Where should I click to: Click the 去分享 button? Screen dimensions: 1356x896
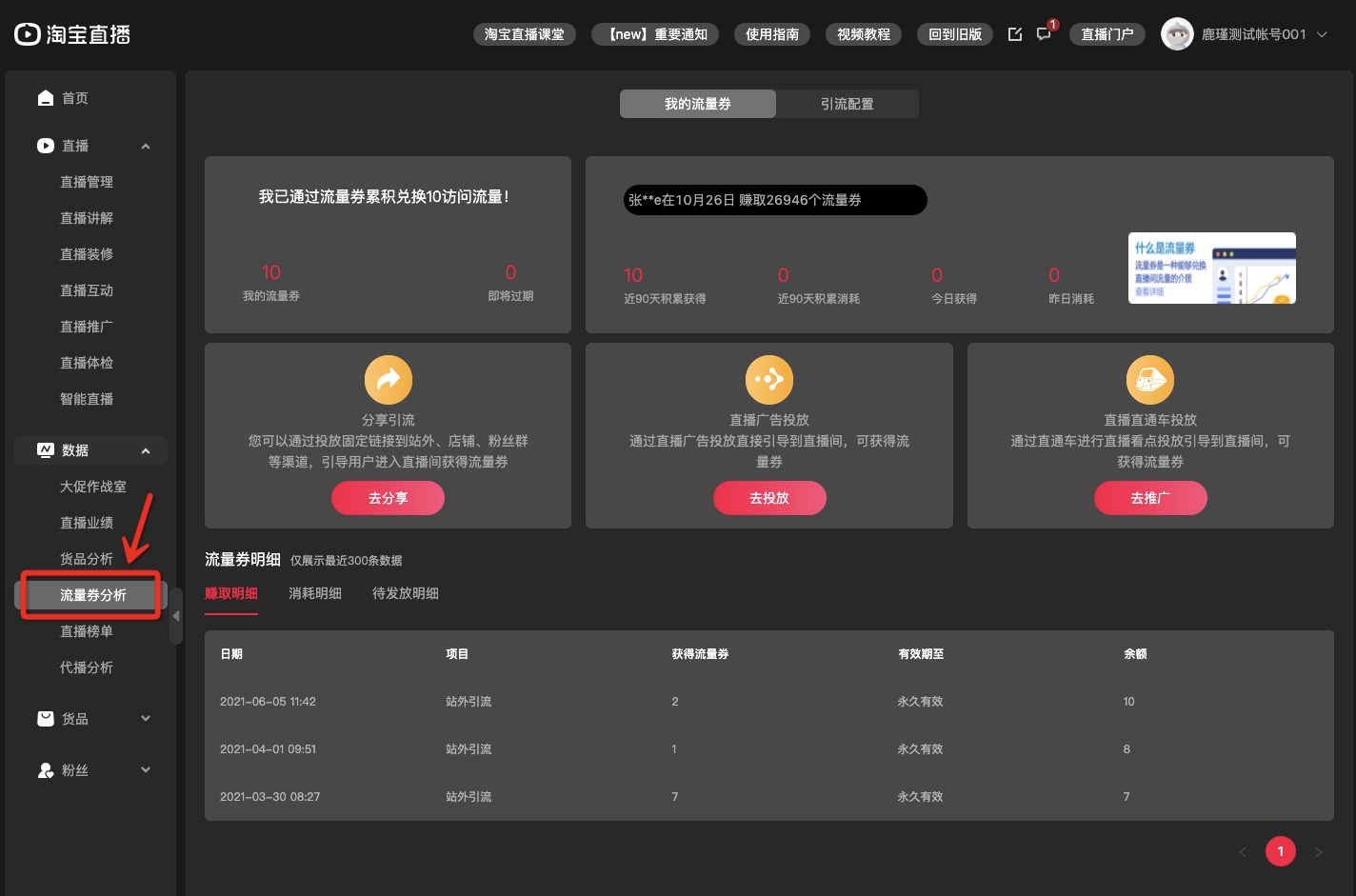(388, 497)
